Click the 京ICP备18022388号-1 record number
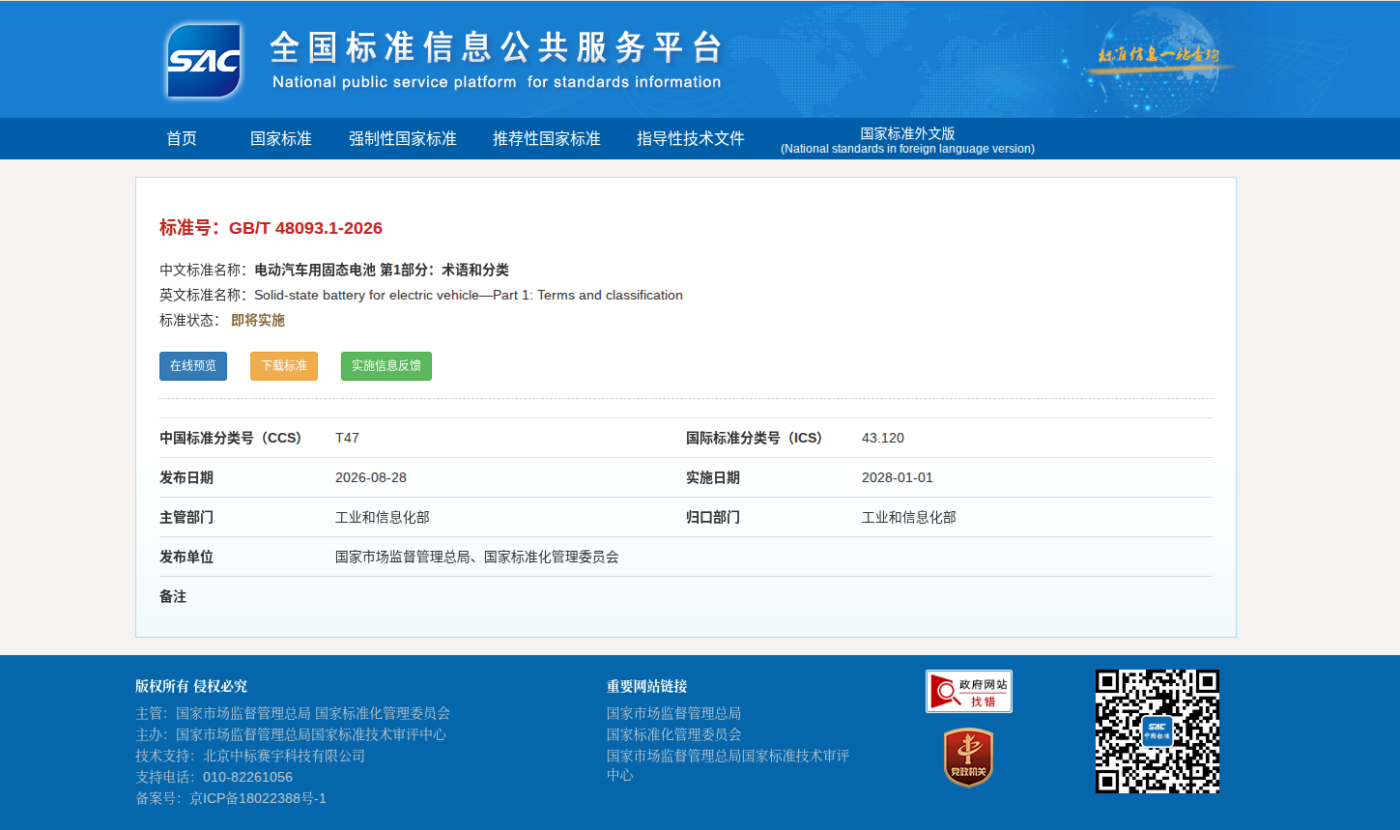 point(258,798)
